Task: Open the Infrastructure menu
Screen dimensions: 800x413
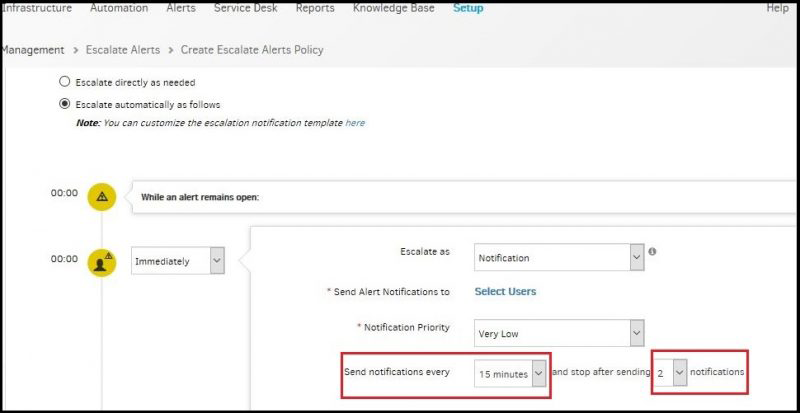Action: pyautogui.click(x=37, y=8)
